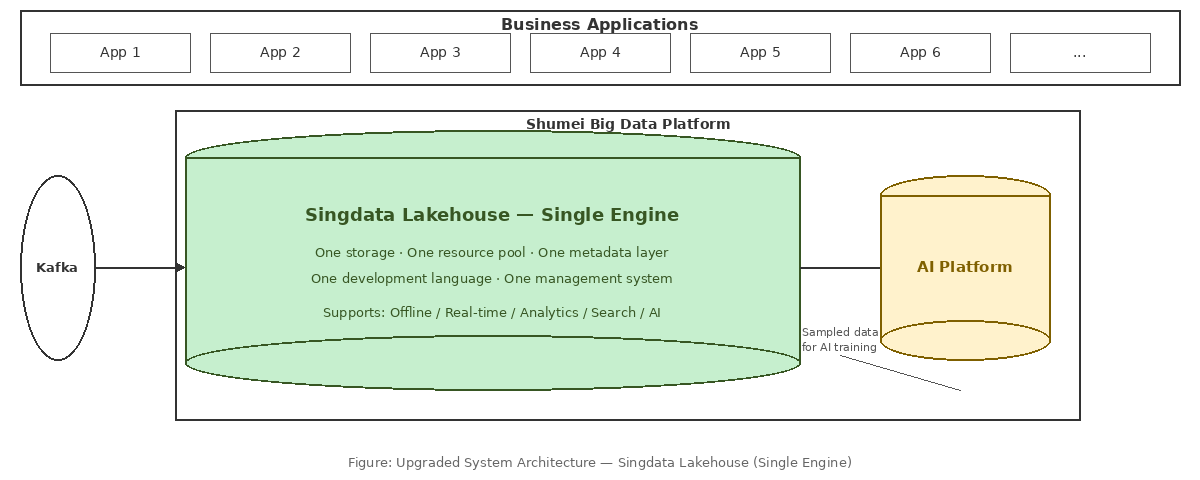Click the Shumei Big Data Platform title

point(628,124)
